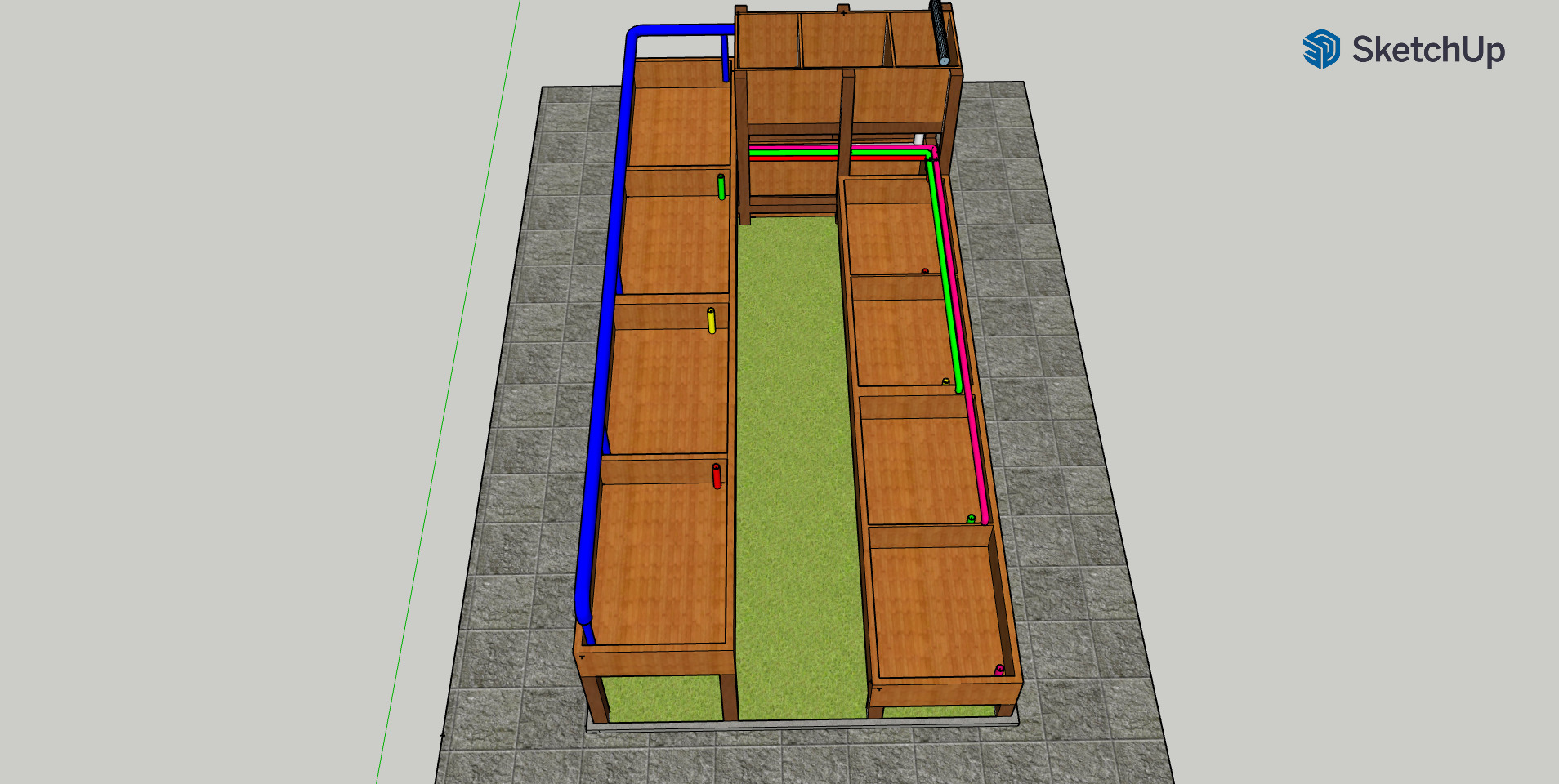Click the red peg on the left box
This screenshot has width=1559, height=784.
tap(717, 476)
